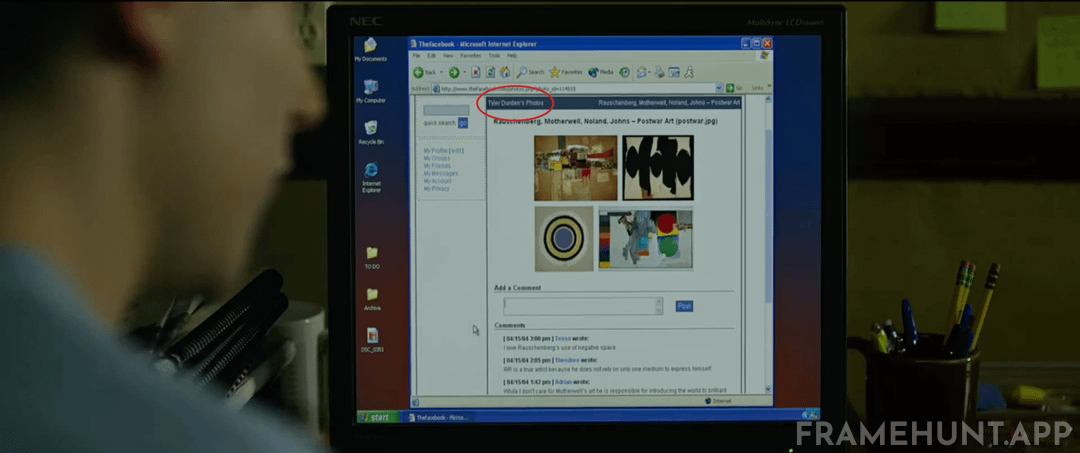
Task: Select the TO DO desktop folder
Action: click(372, 258)
